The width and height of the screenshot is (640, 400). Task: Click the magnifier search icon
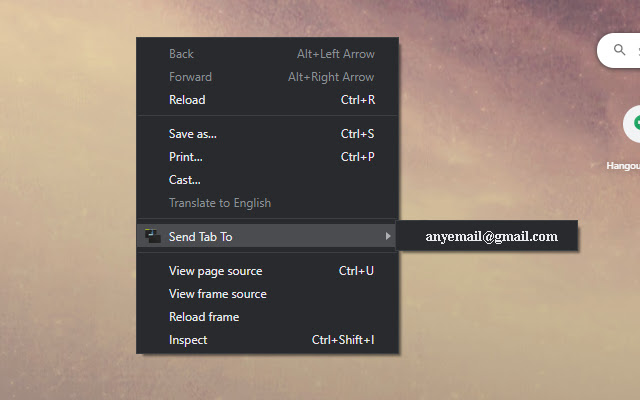(620, 49)
